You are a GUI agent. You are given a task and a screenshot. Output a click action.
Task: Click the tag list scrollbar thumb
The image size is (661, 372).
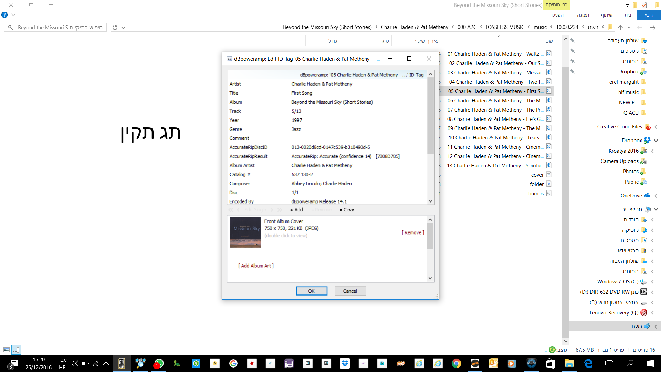click(430, 116)
